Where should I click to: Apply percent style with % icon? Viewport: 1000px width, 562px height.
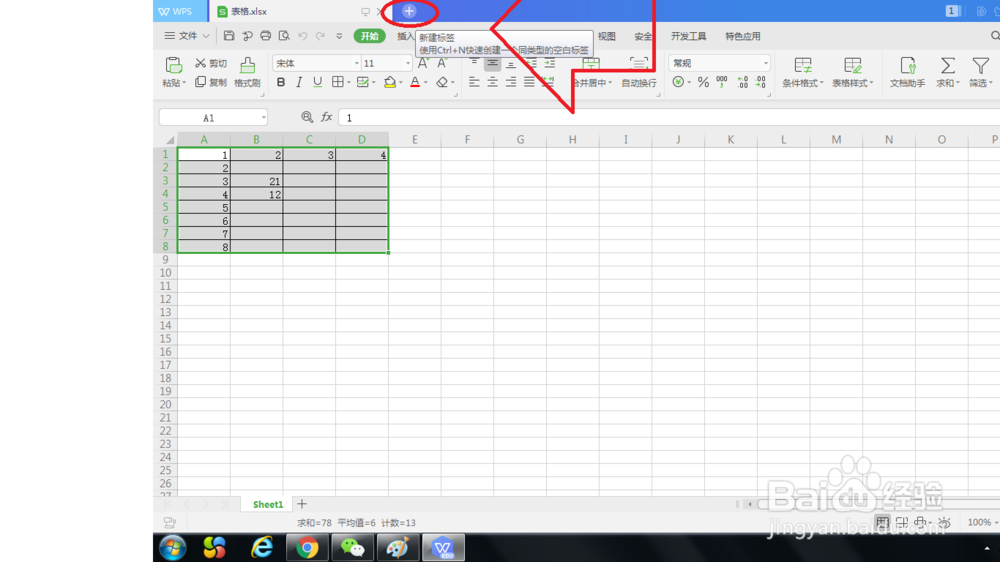pos(703,82)
